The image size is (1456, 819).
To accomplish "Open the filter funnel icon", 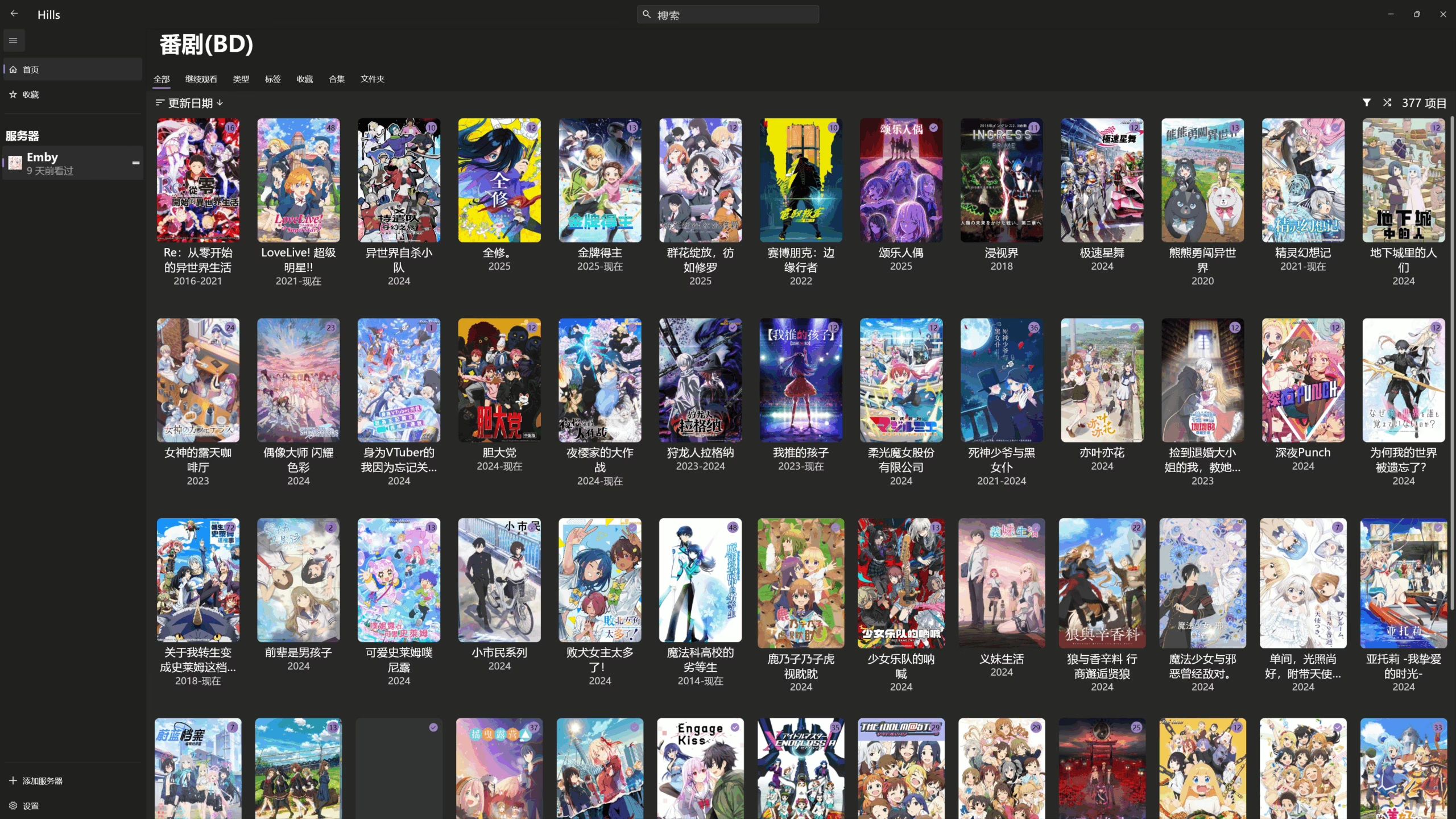I will tap(1367, 102).
